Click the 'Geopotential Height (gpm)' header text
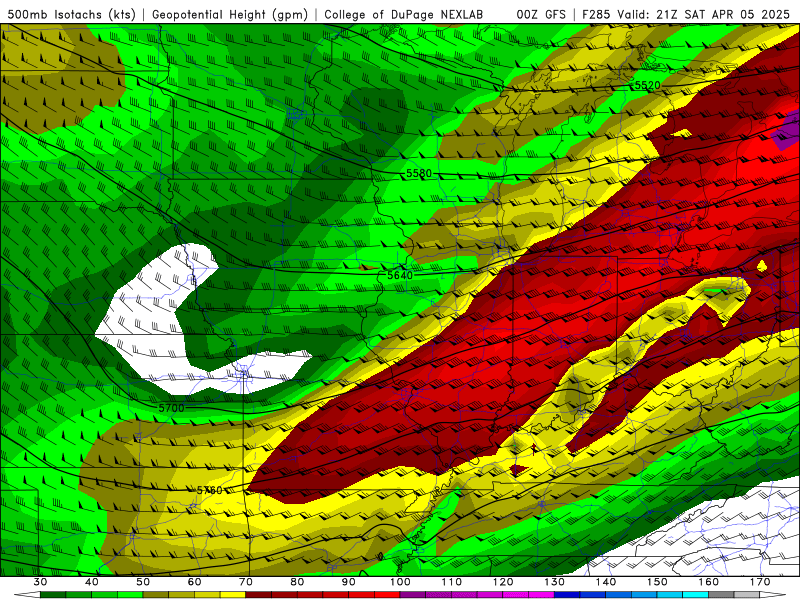The height and width of the screenshot is (600, 800). [230, 14]
